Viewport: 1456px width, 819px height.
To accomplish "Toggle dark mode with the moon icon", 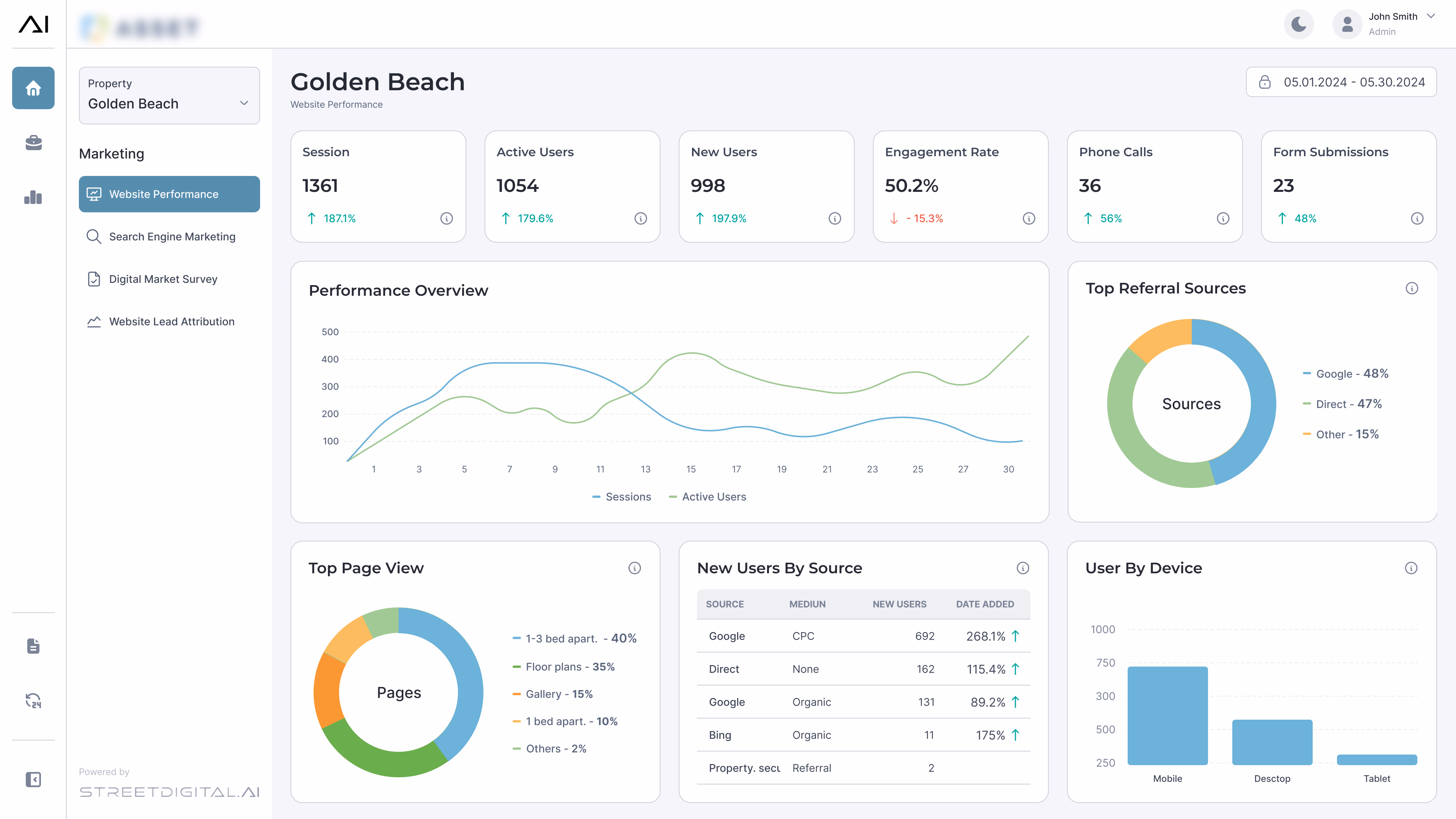I will [1299, 24].
